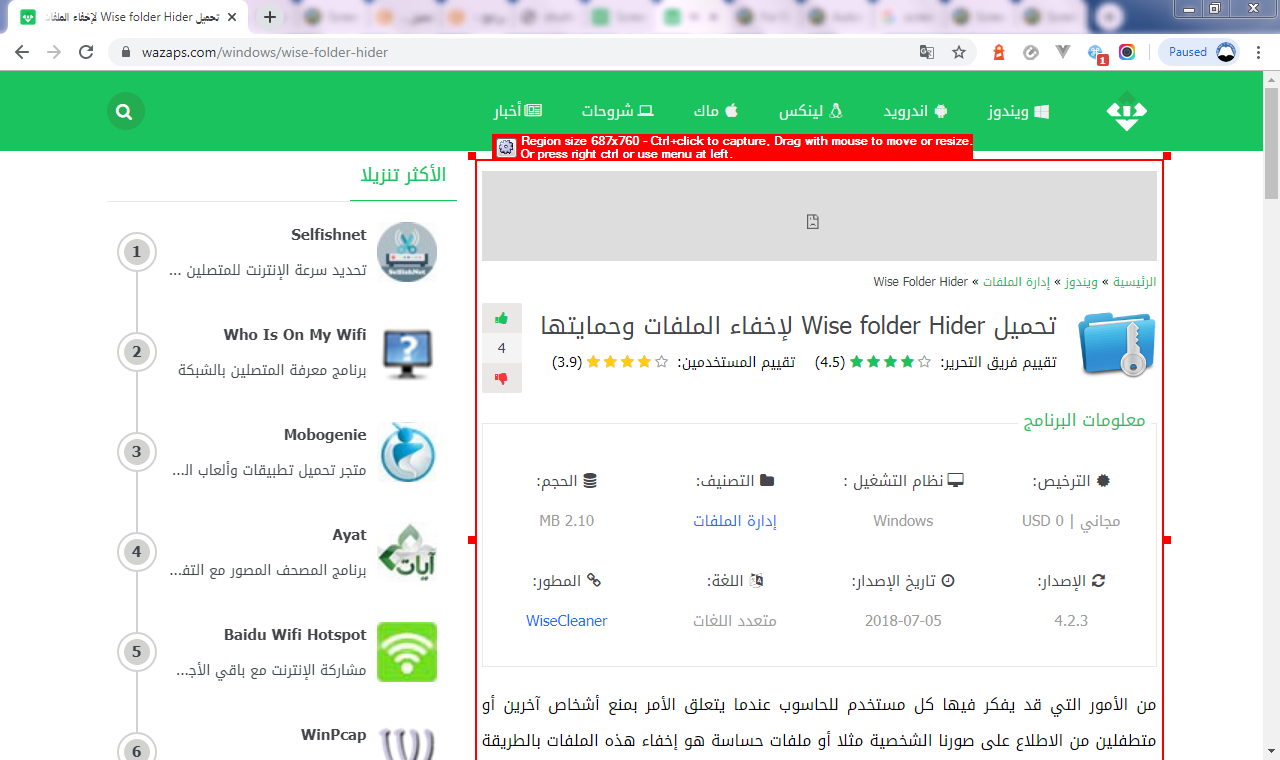Open the WinPcap title link
Viewport: 1280px width, 760px height.
(x=334, y=735)
